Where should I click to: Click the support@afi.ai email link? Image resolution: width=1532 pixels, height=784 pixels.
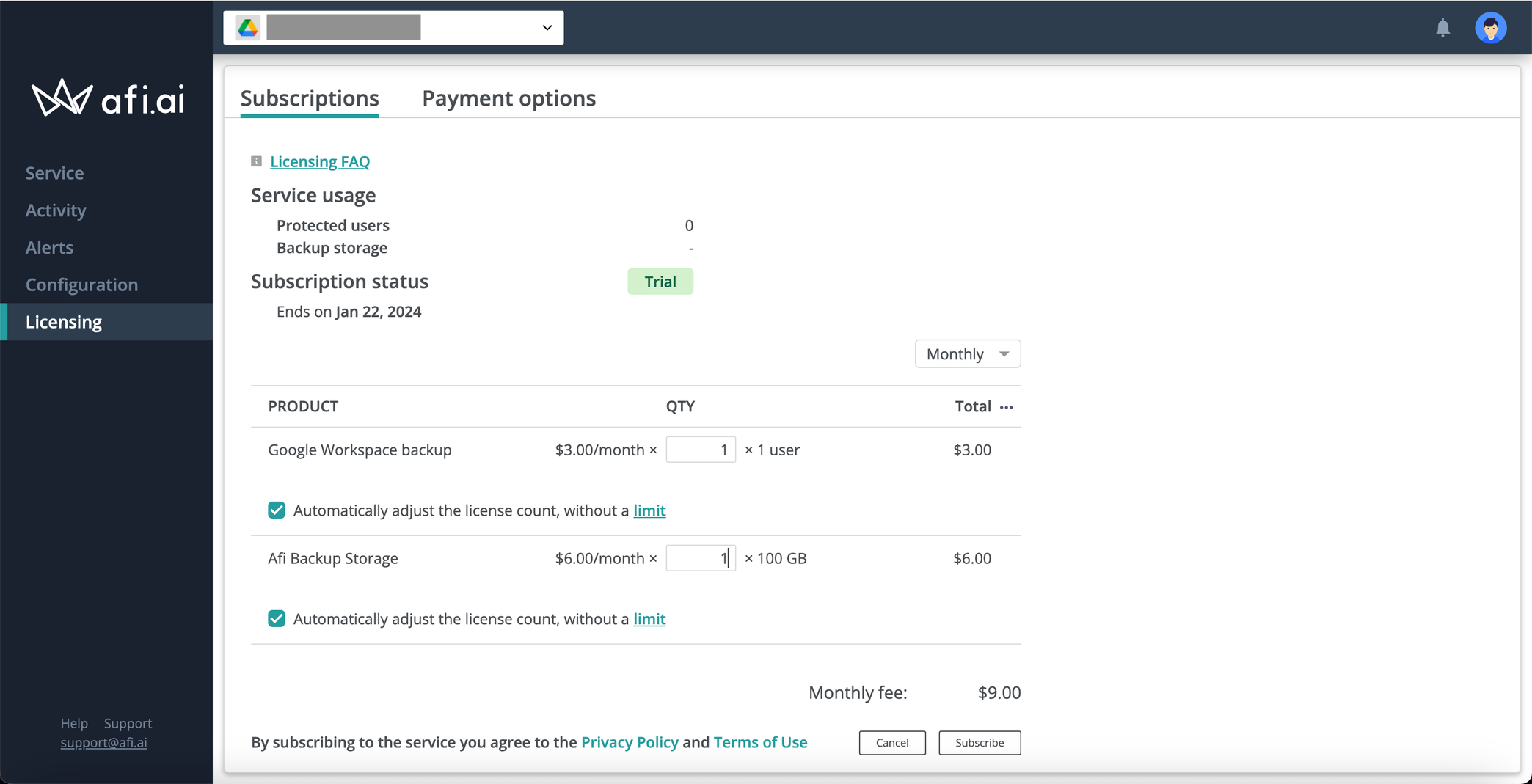pyautogui.click(x=103, y=742)
